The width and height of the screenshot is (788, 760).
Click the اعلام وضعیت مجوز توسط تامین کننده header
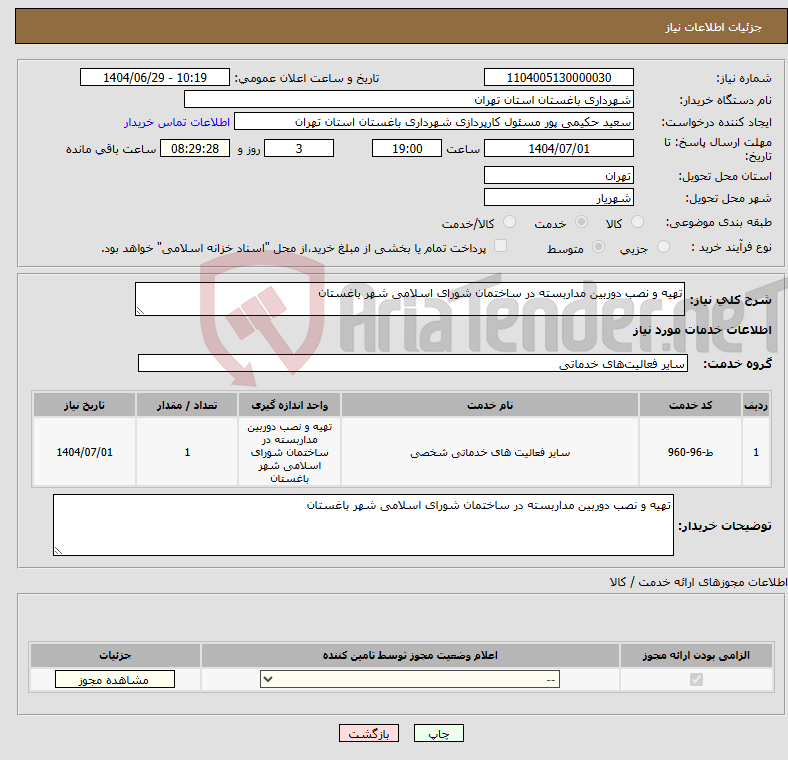tap(410, 655)
